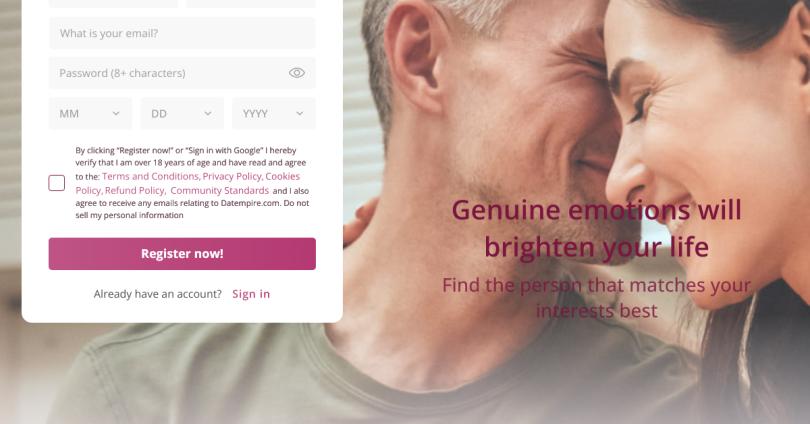Focus the Password (8+ characters) field
The image size is (810, 424).
[x=182, y=73]
